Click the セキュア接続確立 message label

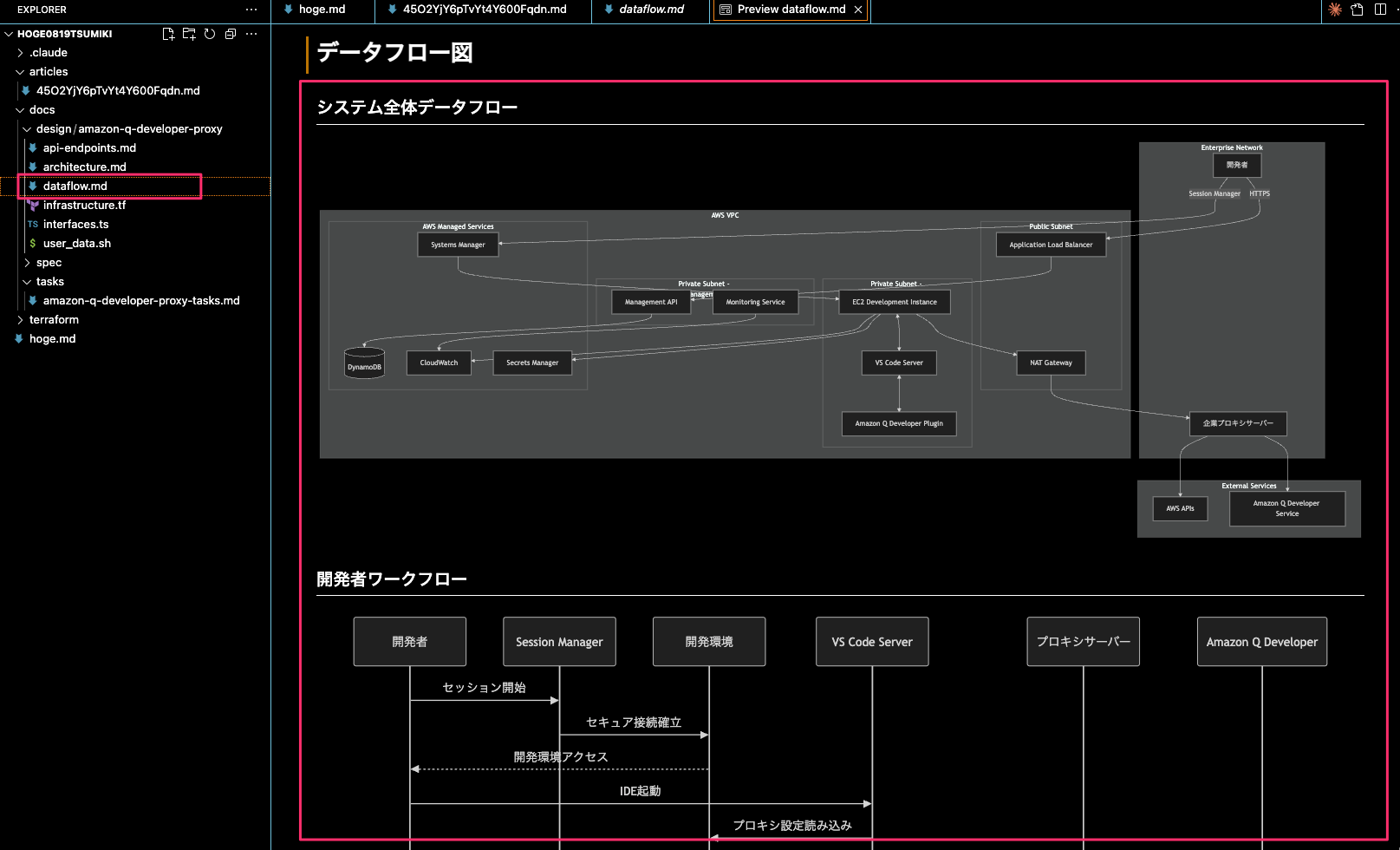pos(634,722)
